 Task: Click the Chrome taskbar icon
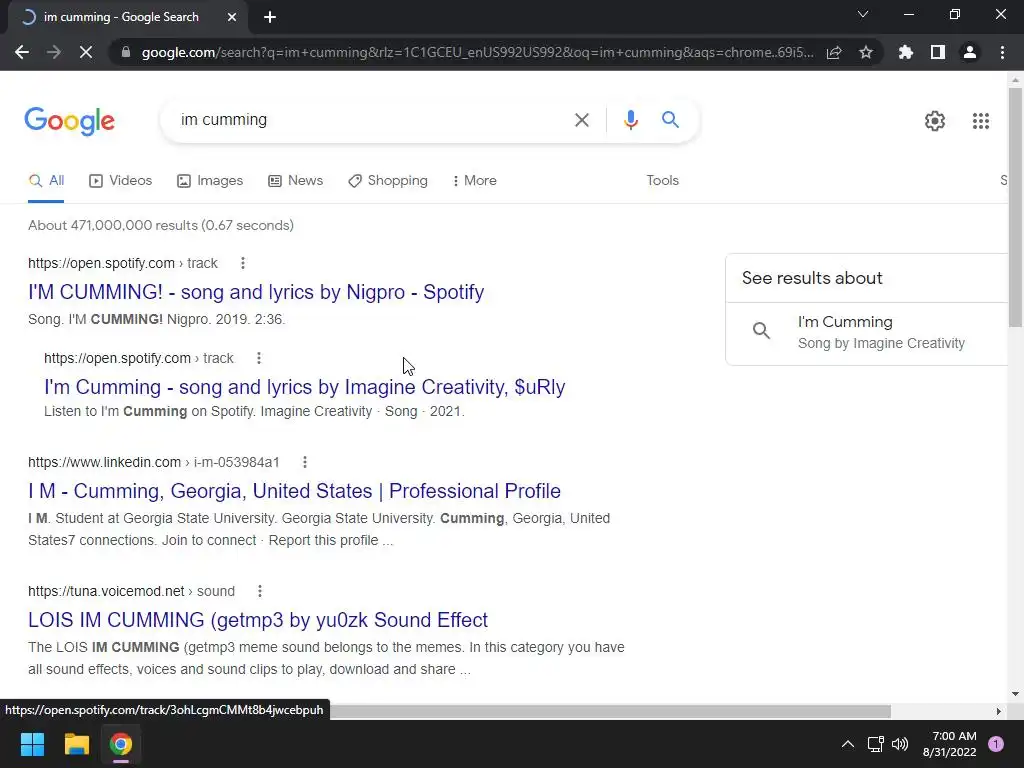(x=120, y=744)
